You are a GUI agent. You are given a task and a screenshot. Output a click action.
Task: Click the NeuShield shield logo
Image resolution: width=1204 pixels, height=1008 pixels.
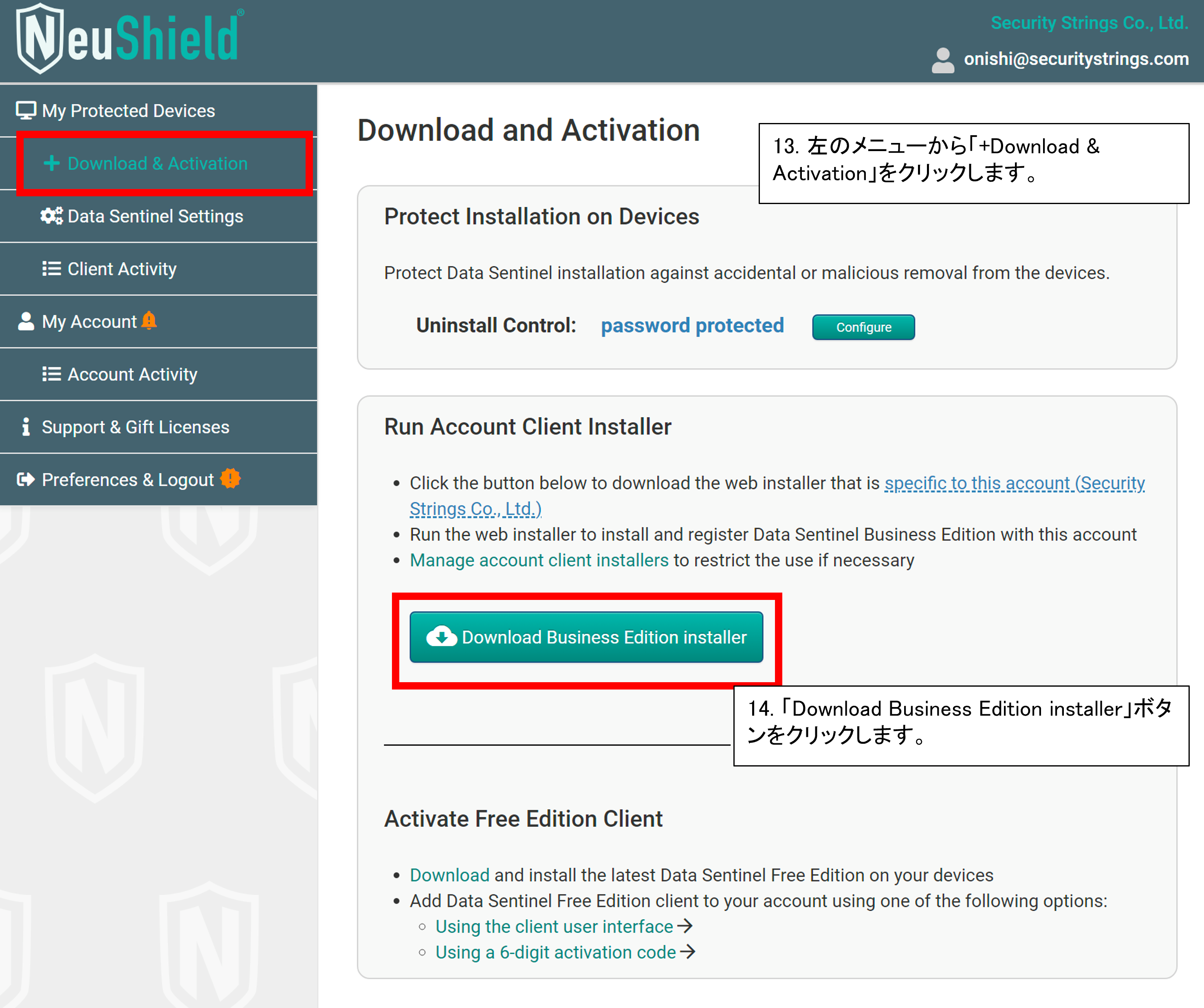(x=40, y=38)
